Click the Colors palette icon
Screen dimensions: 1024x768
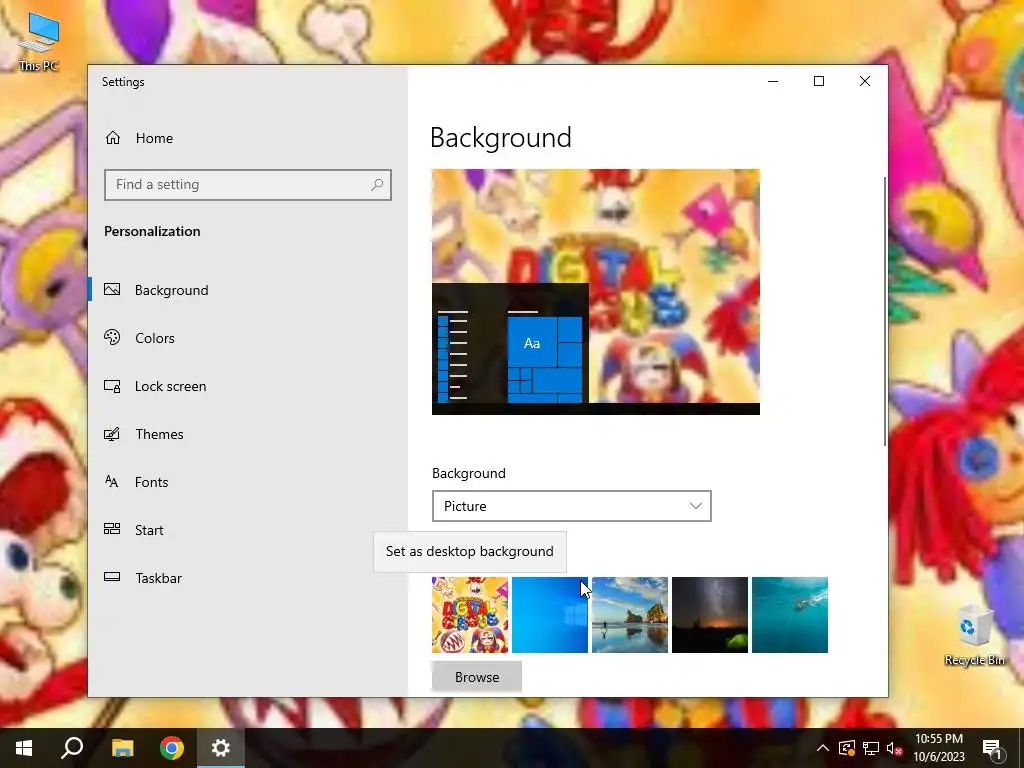tap(112, 338)
